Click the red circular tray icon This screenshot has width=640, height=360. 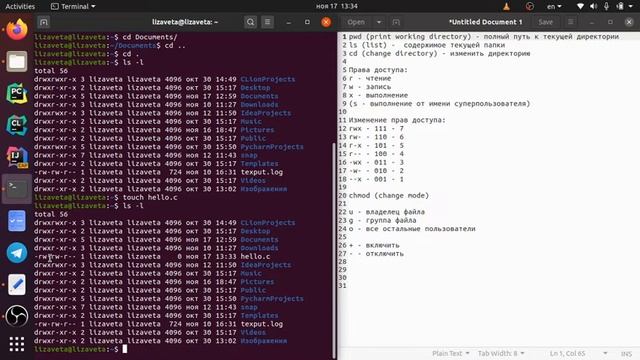(x=530, y=6)
